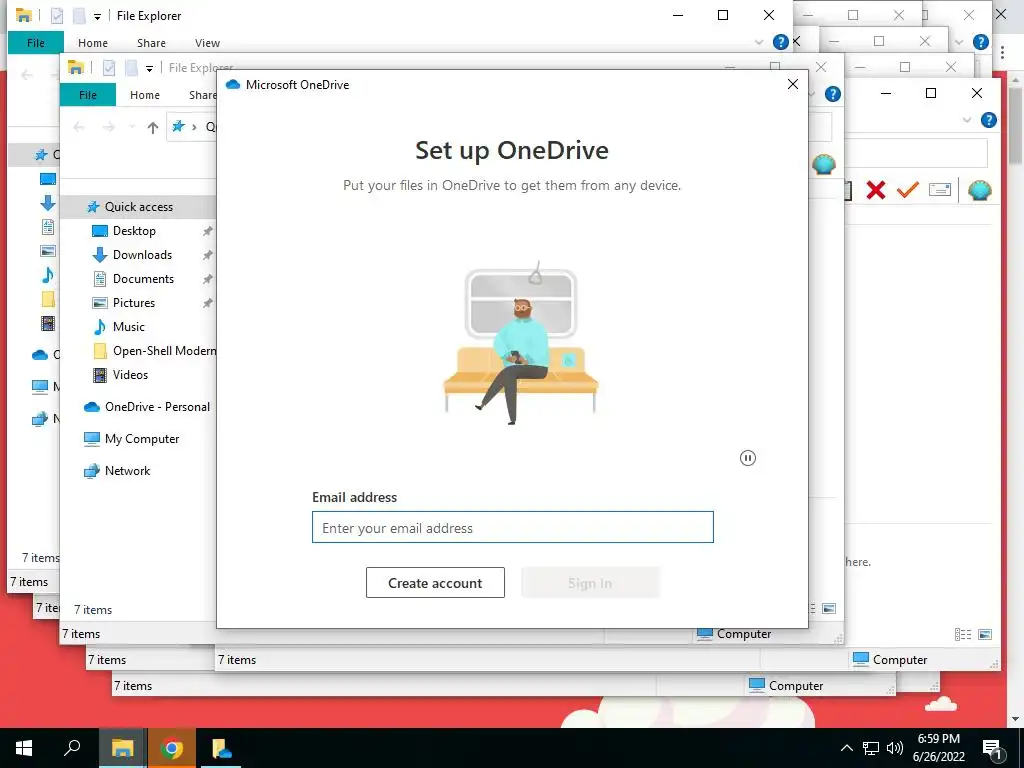Click the email envelope icon in right window toolbar
This screenshot has width=1024, height=768.
coord(940,190)
